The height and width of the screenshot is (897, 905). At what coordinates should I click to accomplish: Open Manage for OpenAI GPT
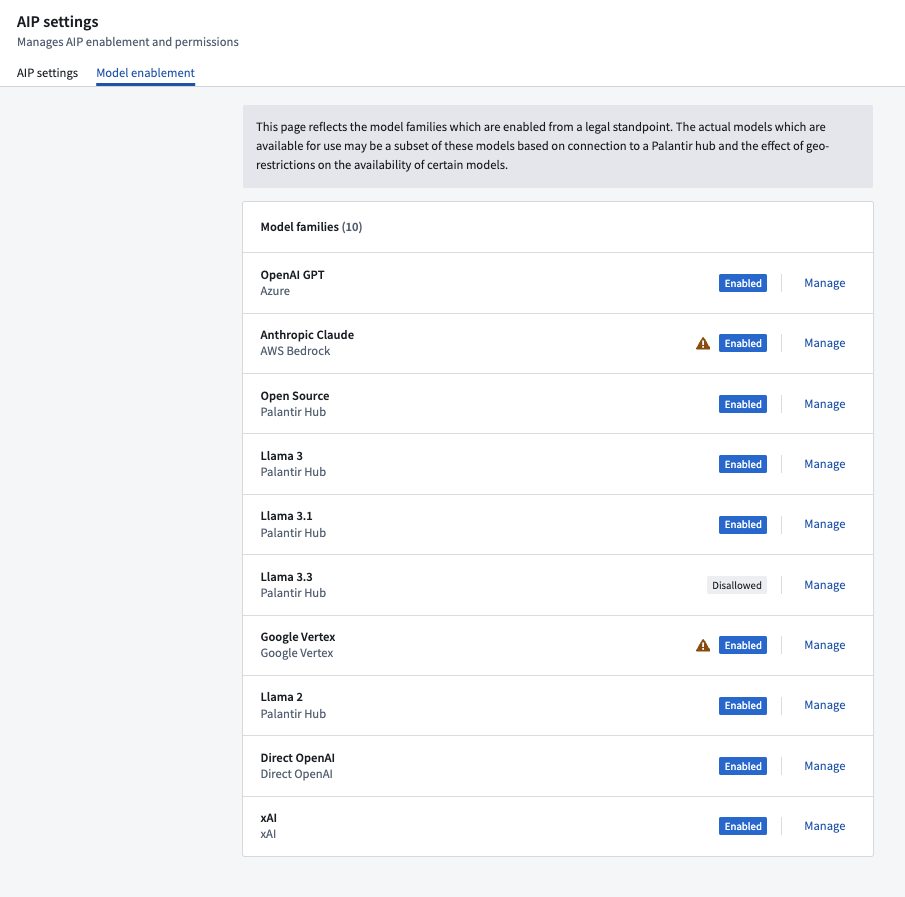pyautogui.click(x=824, y=283)
